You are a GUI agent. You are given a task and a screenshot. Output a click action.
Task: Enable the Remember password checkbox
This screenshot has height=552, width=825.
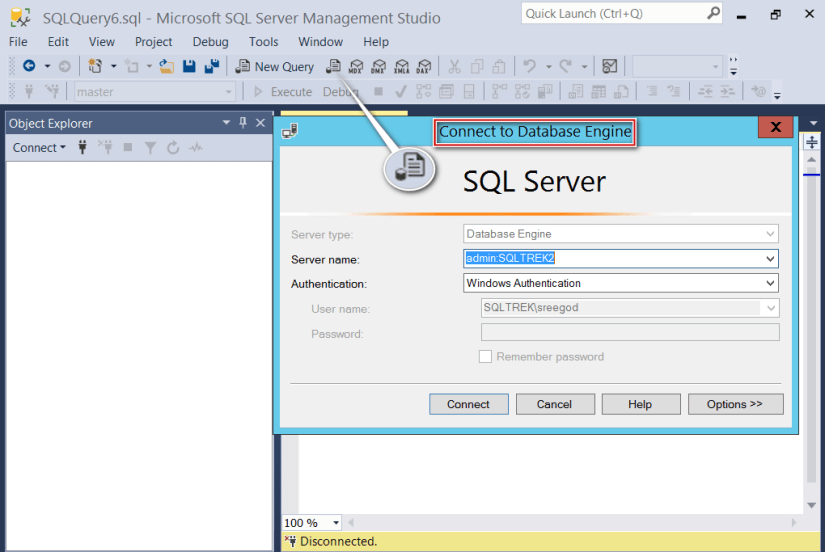pyautogui.click(x=486, y=357)
